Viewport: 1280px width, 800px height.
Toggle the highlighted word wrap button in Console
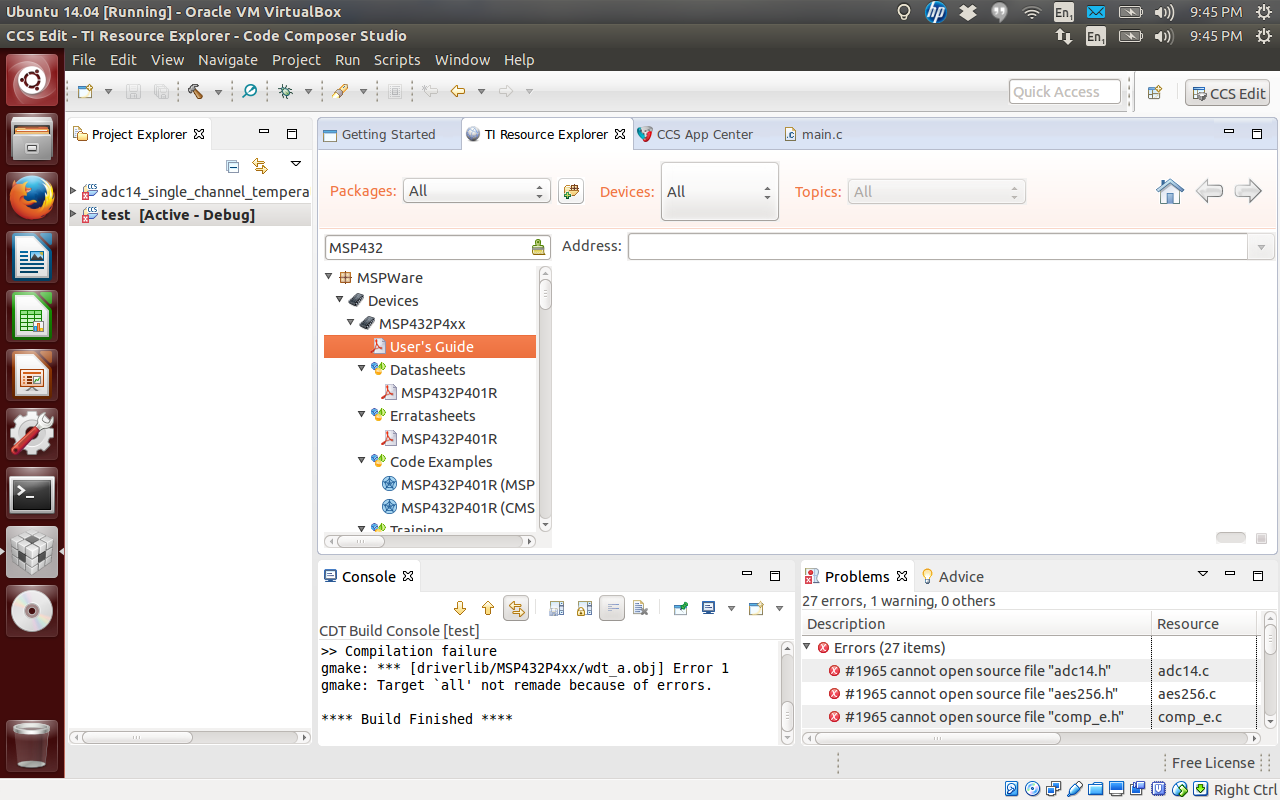click(x=612, y=608)
